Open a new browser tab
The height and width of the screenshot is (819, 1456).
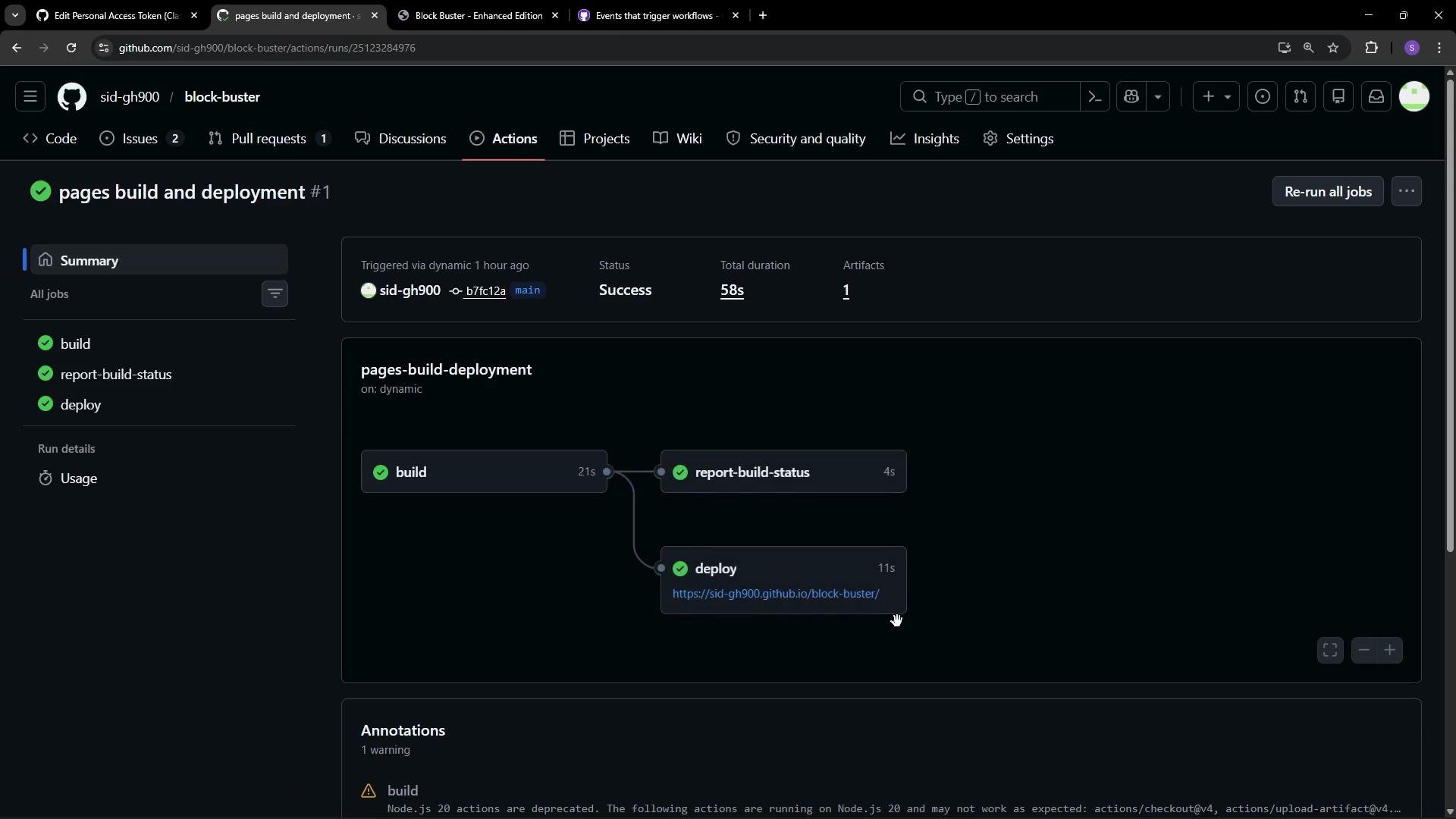click(x=763, y=15)
